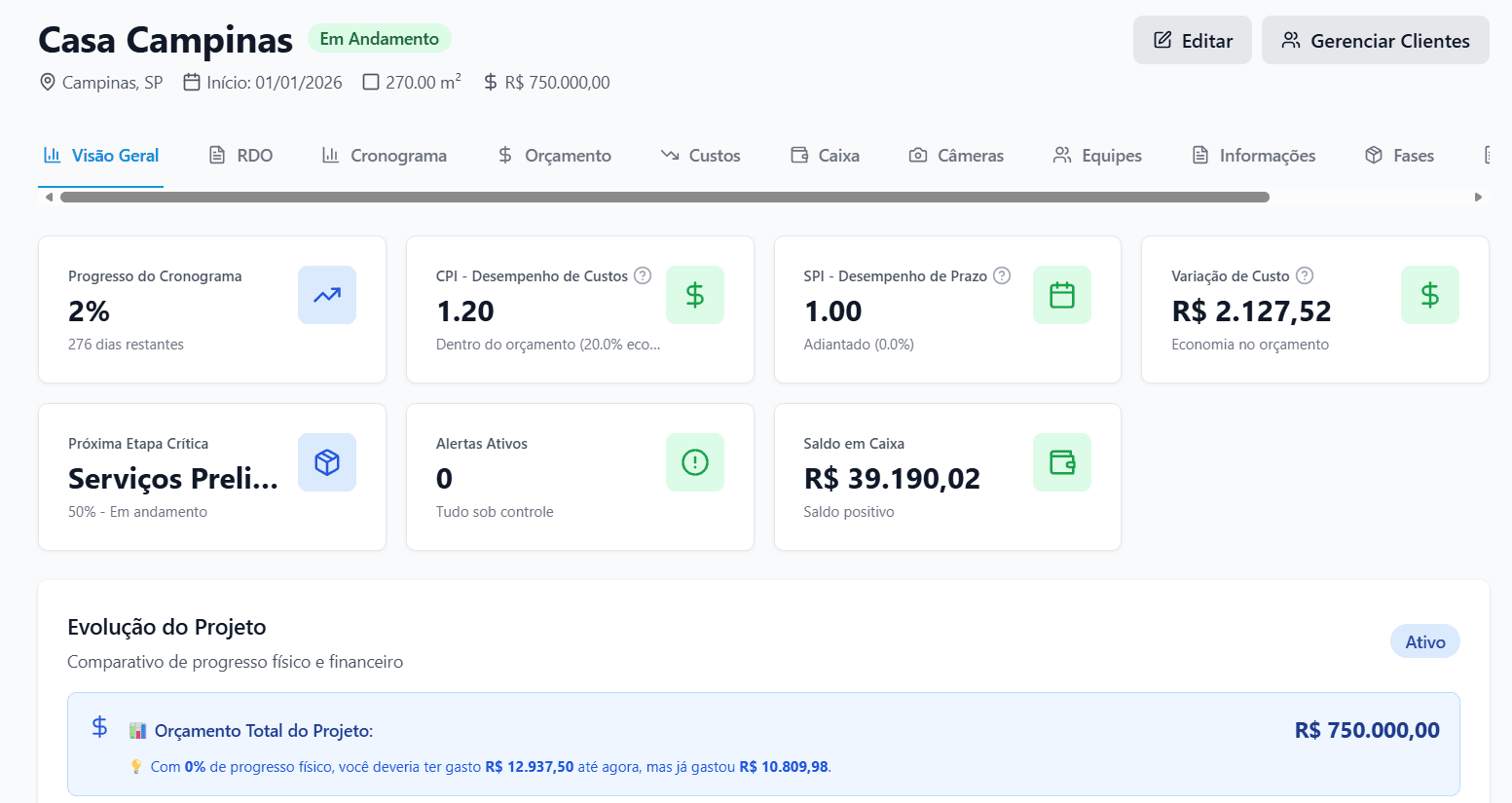Click the RDO tab's document icon
Image resolution: width=1512 pixels, height=803 pixels.
tap(216, 155)
